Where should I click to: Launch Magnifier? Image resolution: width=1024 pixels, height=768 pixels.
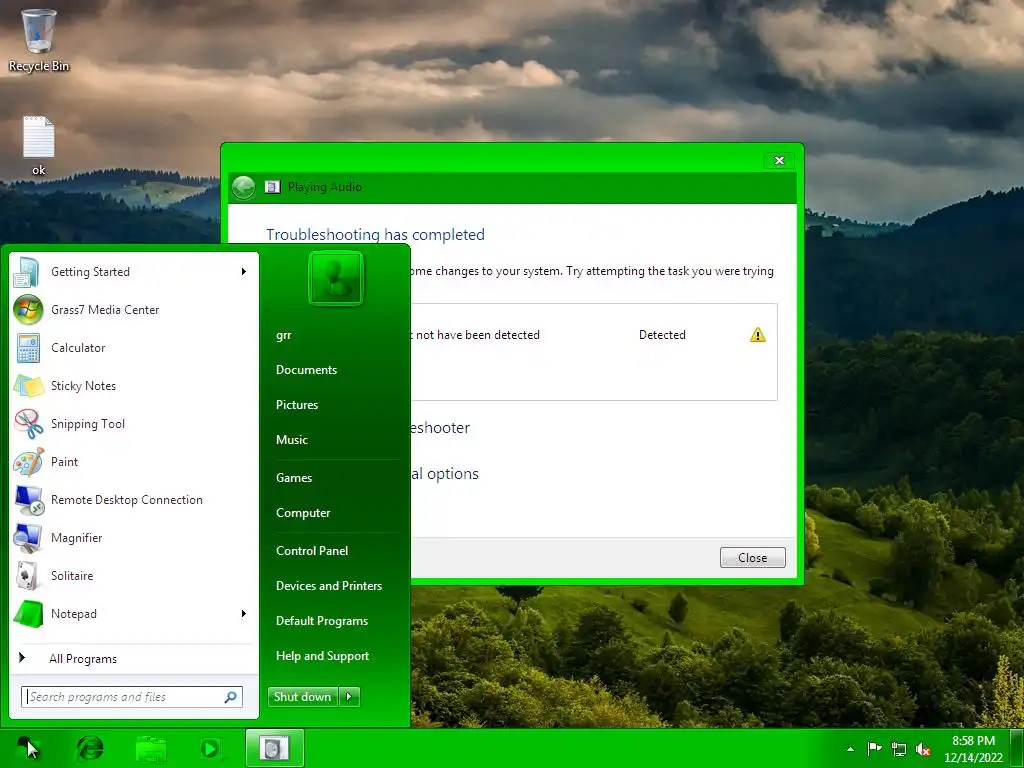(x=134, y=537)
